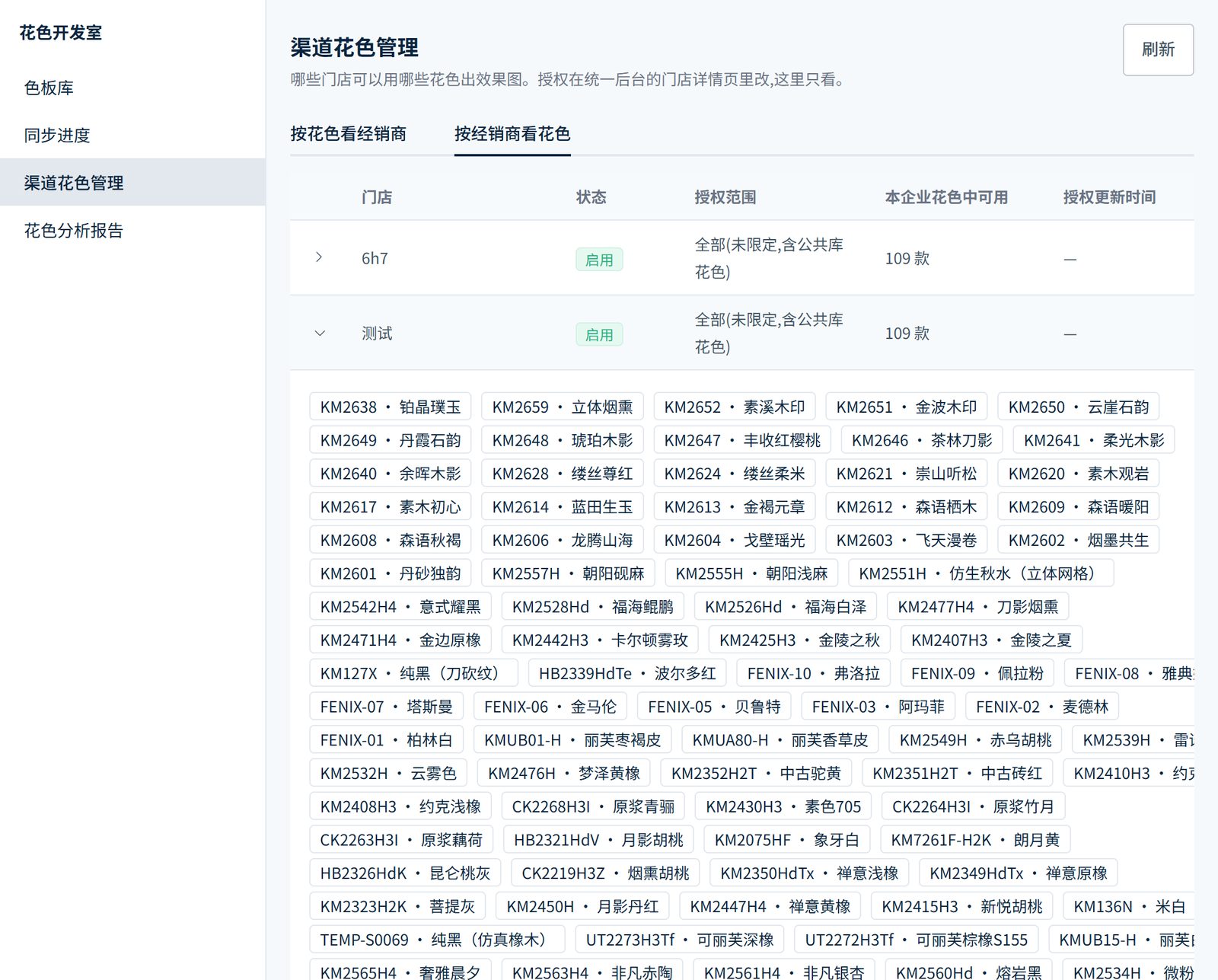The height and width of the screenshot is (980, 1218).
Task: Open 色板库 in the sidebar
Action: pos(132,88)
